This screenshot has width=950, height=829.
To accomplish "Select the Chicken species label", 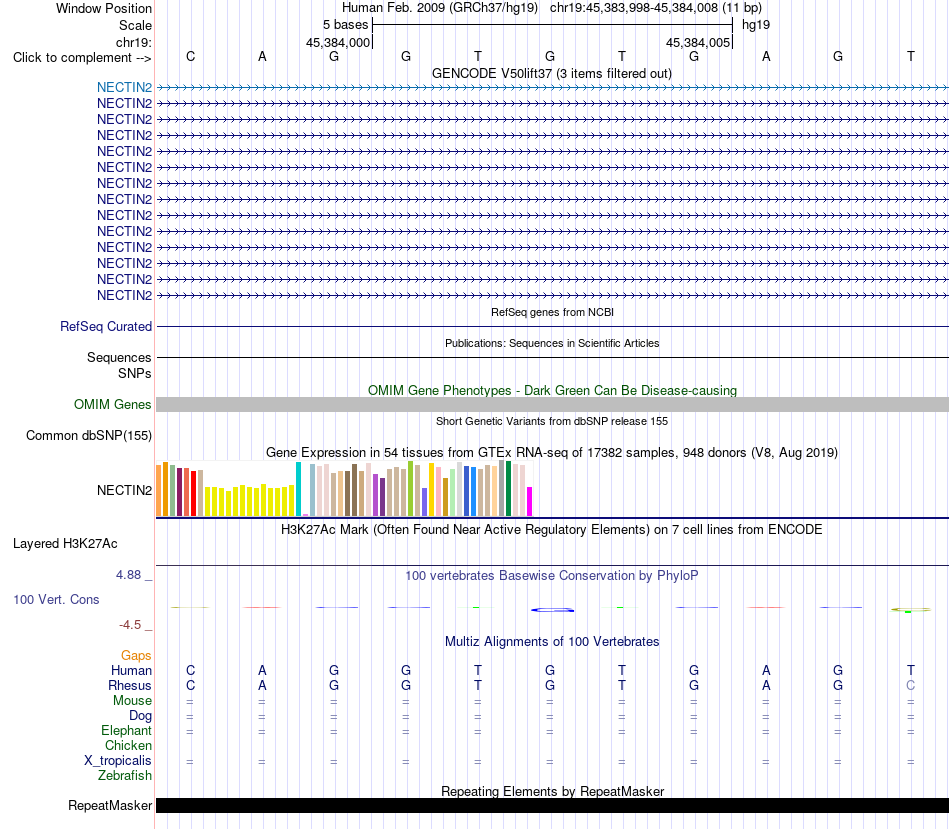I will 128,745.
